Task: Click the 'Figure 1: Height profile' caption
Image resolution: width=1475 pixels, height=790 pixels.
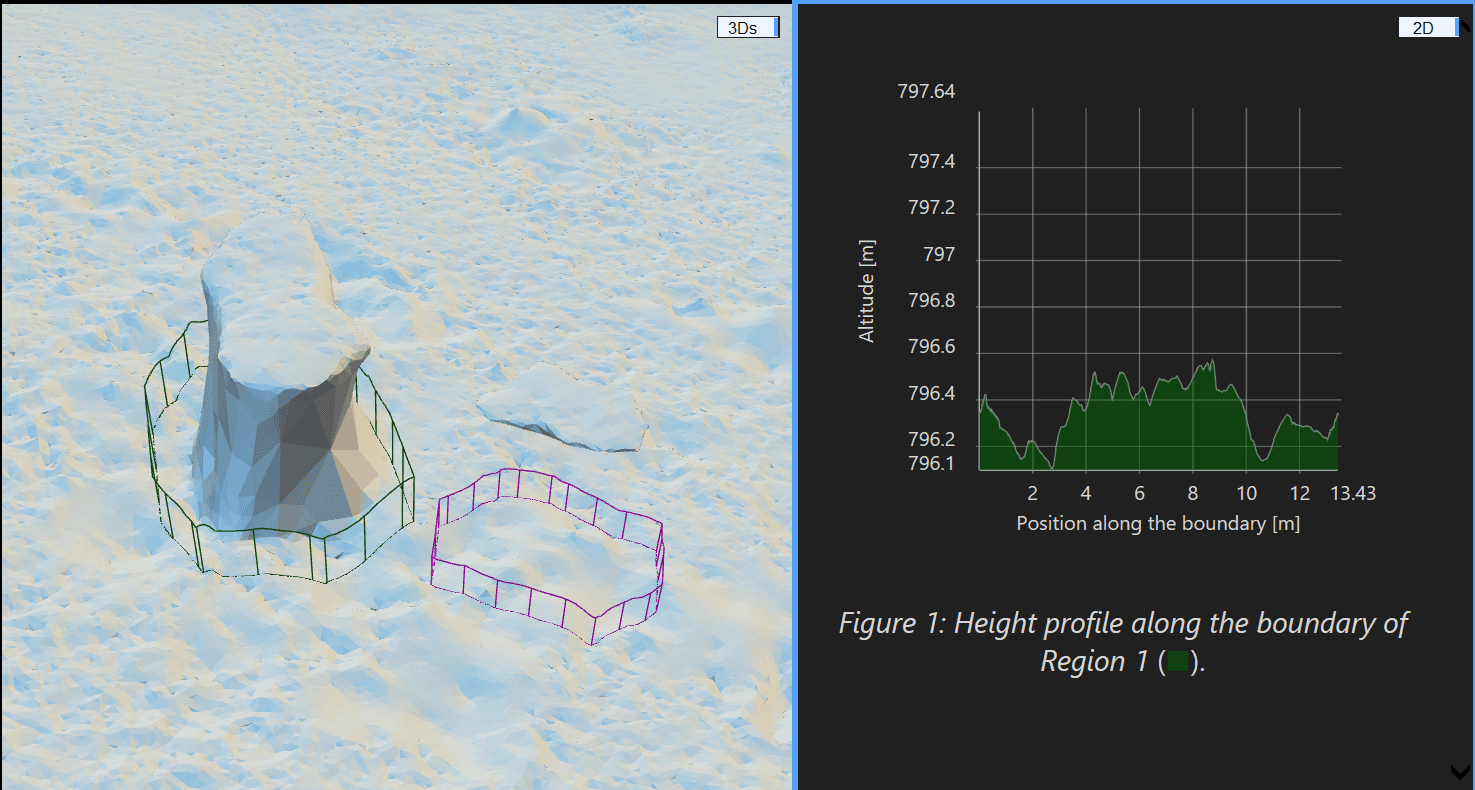Action: click(x=1123, y=642)
